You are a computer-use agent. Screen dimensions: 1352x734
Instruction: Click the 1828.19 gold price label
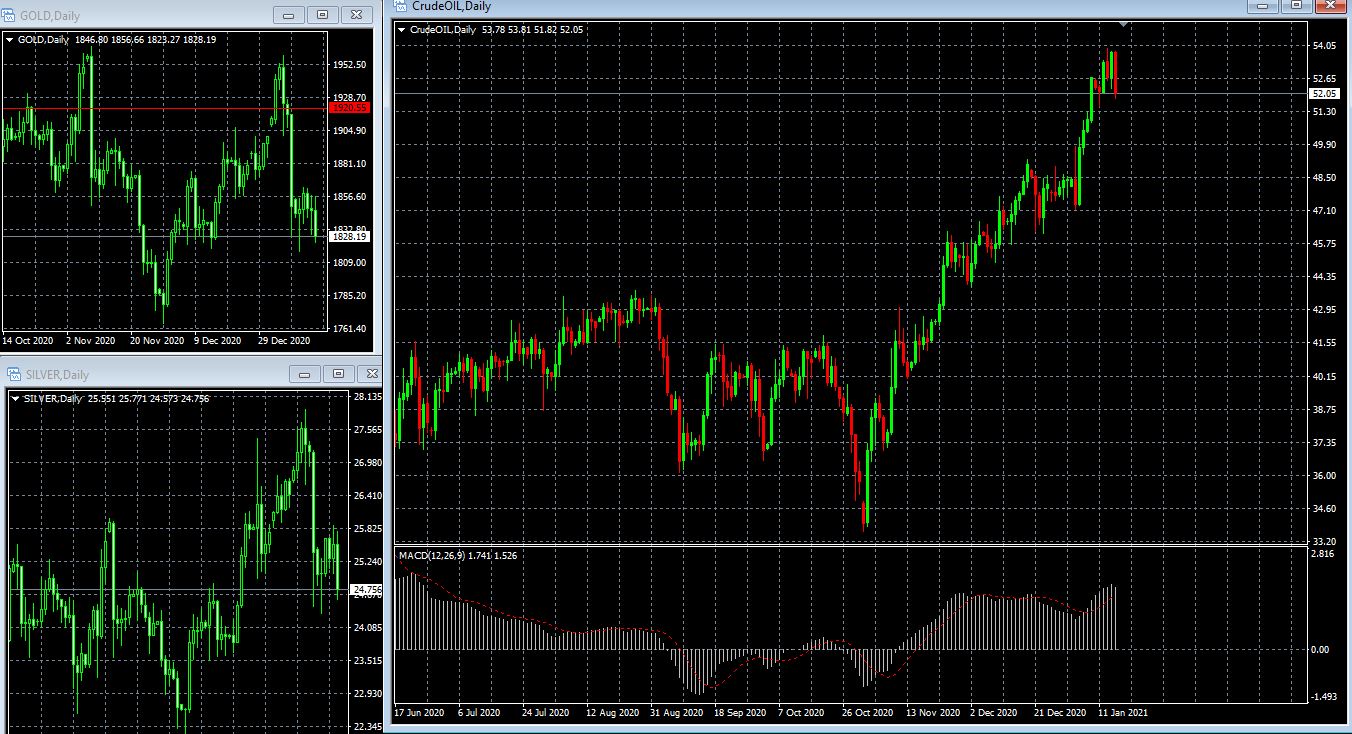tap(349, 236)
